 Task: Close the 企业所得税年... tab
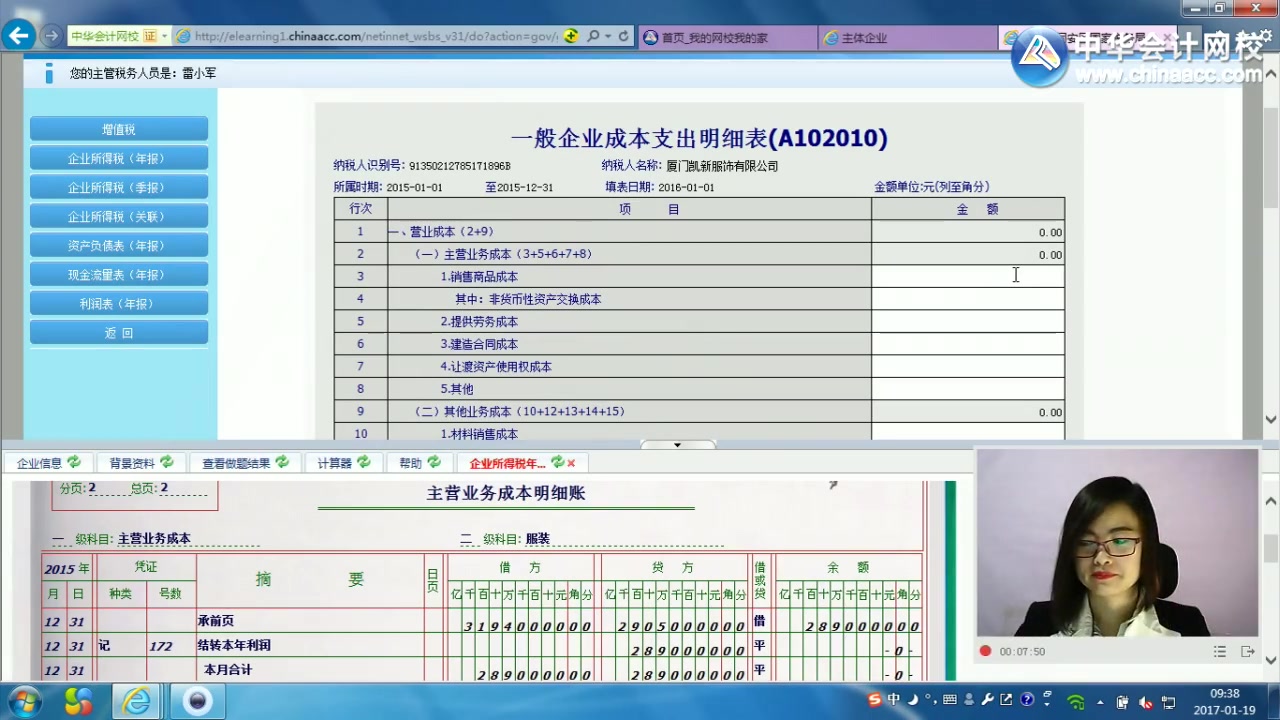[x=571, y=463]
